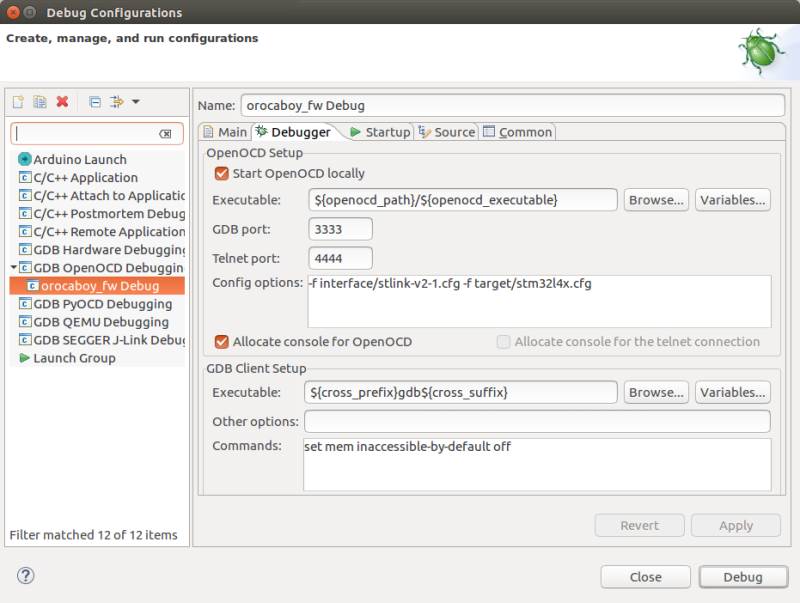Collapse the GDB OpenOCD Debugging node
The width and height of the screenshot is (800, 603).
coord(13,267)
